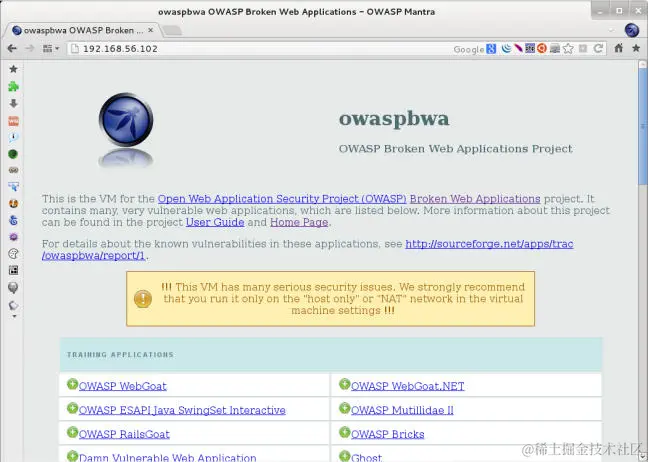
Task: Expand the plus icon beside OWASP Mutillidae II
Action: click(x=345, y=408)
